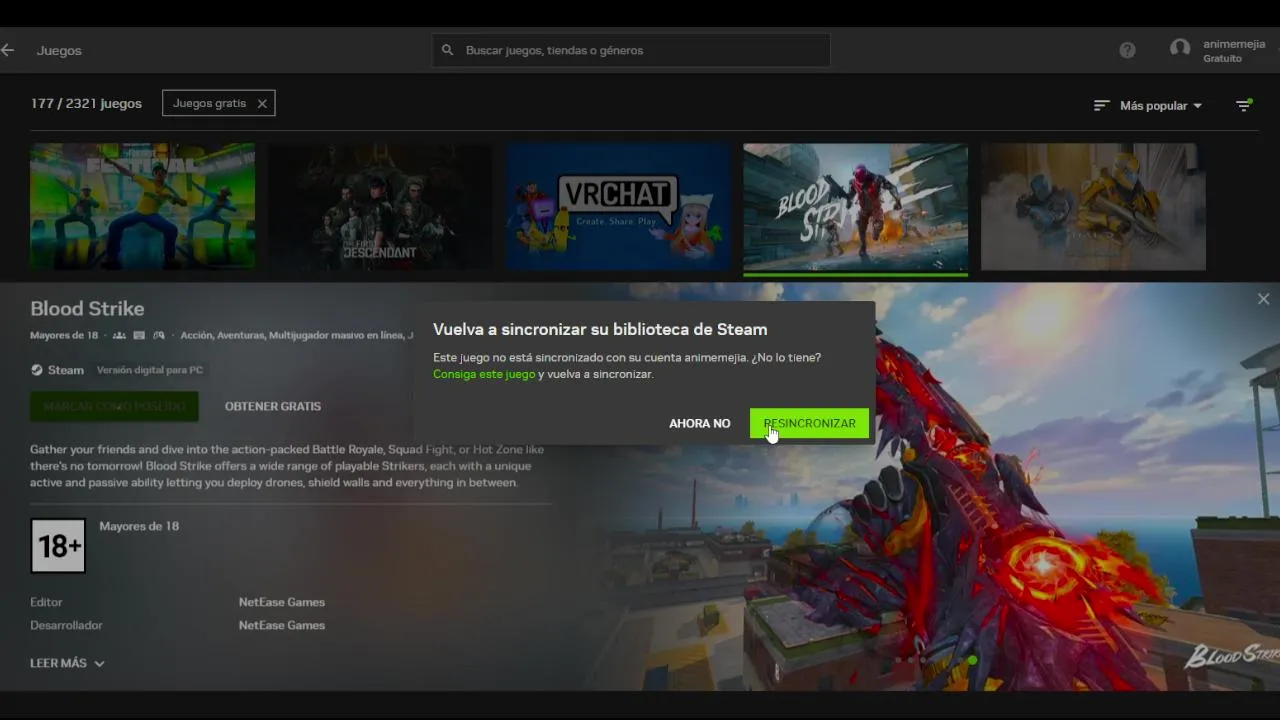
Task: Click the Desarrollador NetEase Games value
Action: point(282,625)
